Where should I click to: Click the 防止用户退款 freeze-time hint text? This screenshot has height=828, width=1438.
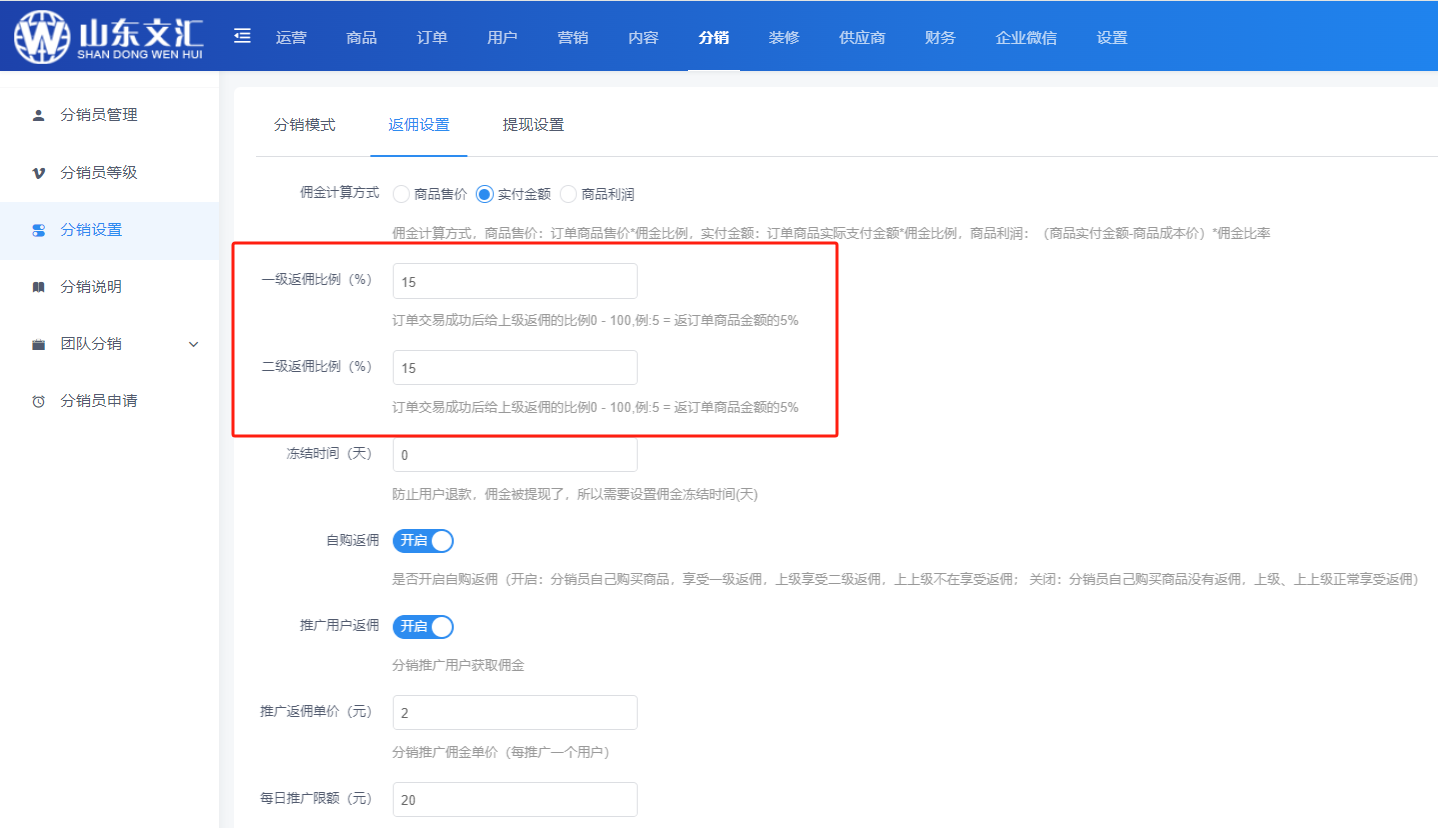pyautogui.click(x=575, y=495)
